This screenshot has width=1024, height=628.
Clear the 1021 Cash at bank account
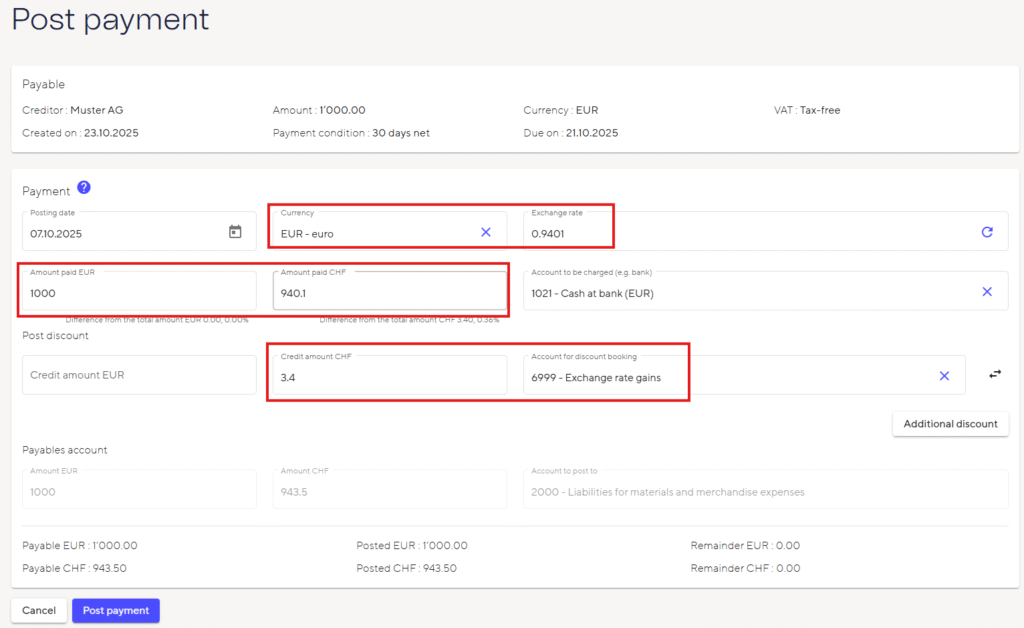pos(987,291)
